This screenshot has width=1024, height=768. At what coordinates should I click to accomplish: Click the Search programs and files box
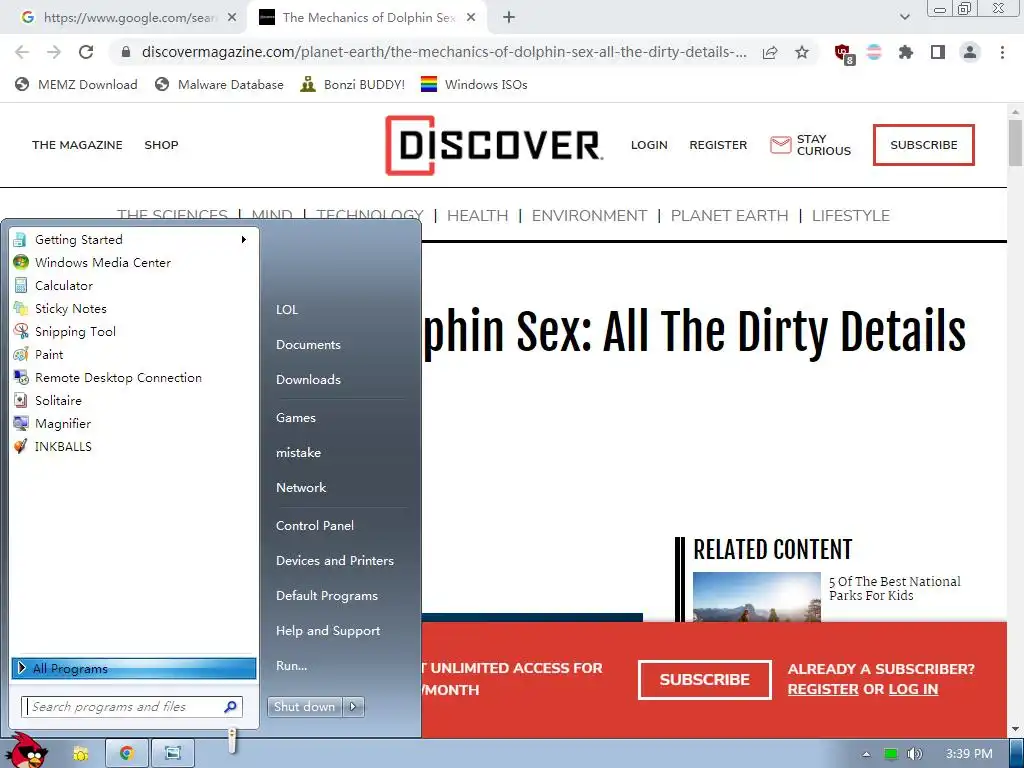[132, 707]
